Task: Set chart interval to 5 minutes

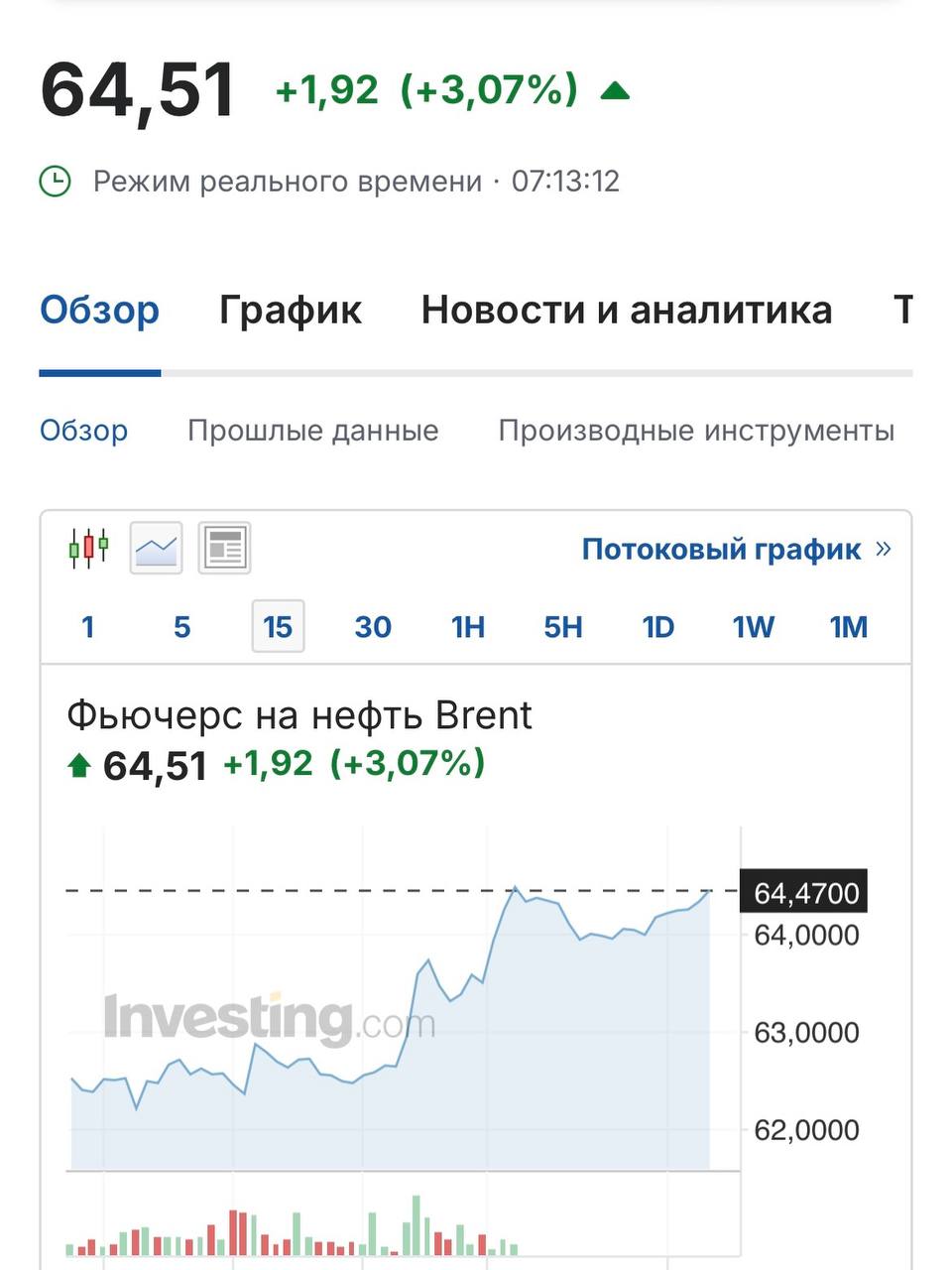Action: [x=181, y=627]
